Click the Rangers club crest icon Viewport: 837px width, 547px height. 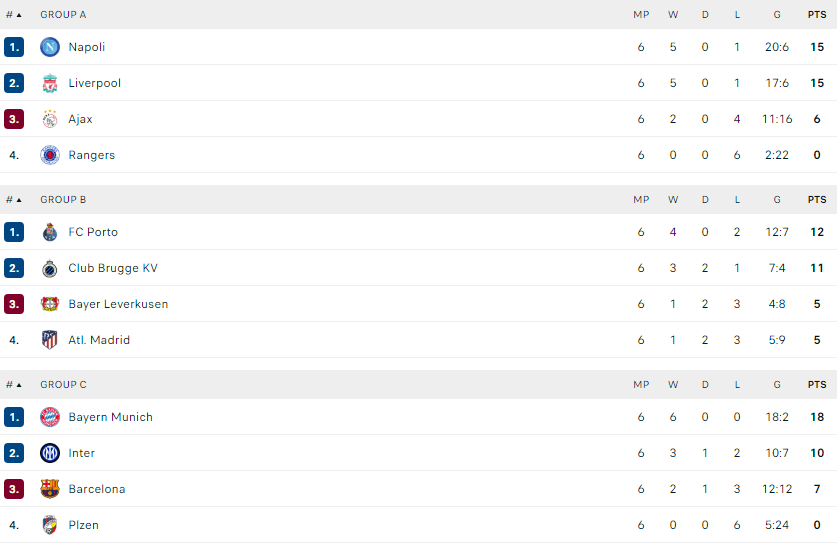[50, 155]
